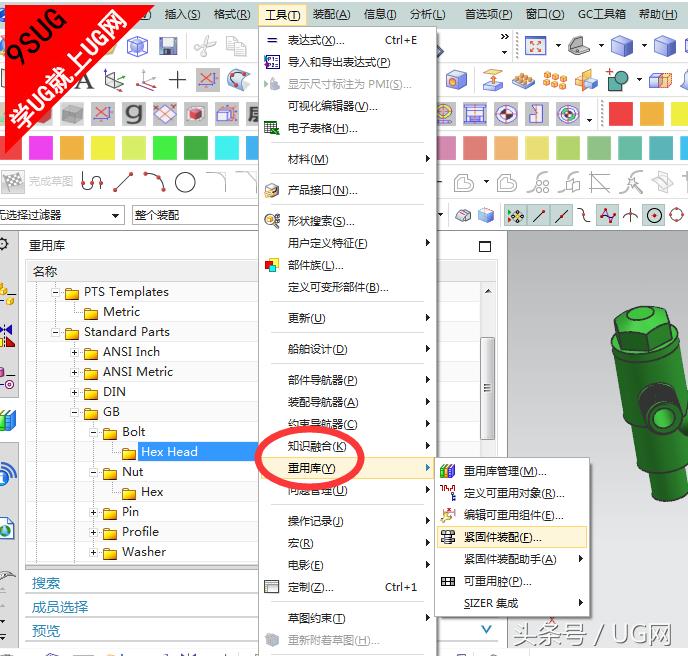Image resolution: width=688 pixels, height=656 pixels.
Task: Click the Part Families icon
Action: pyautogui.click(x=272, y=265)
